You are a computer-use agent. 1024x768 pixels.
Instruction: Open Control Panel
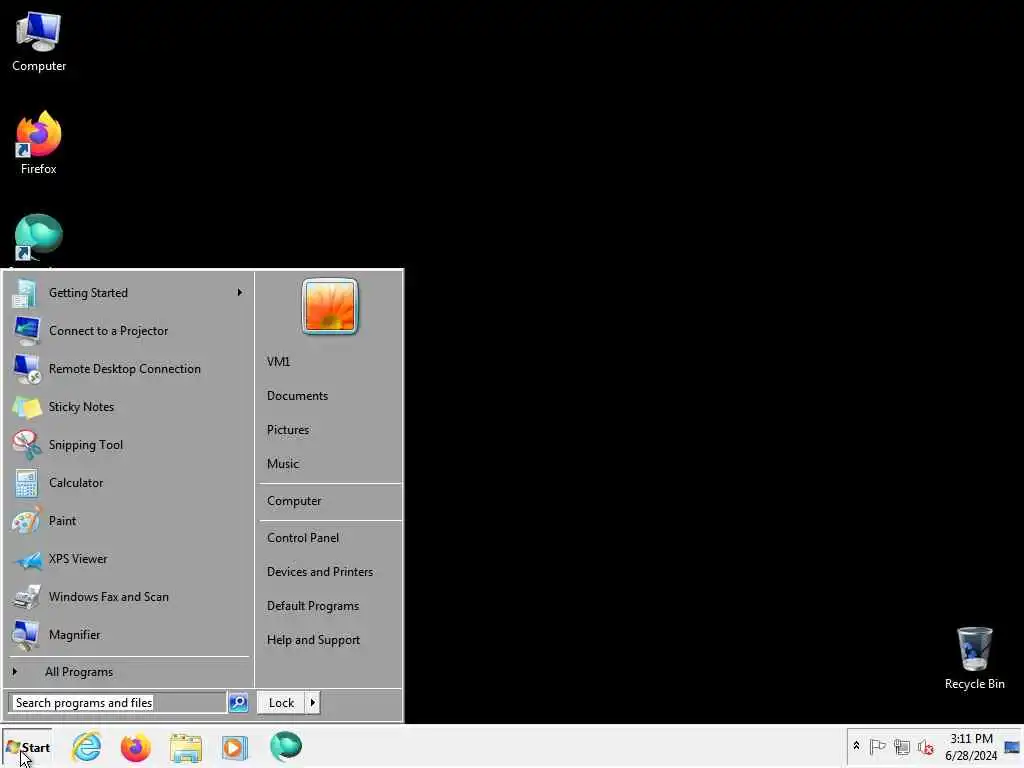(x=303, y=538)
